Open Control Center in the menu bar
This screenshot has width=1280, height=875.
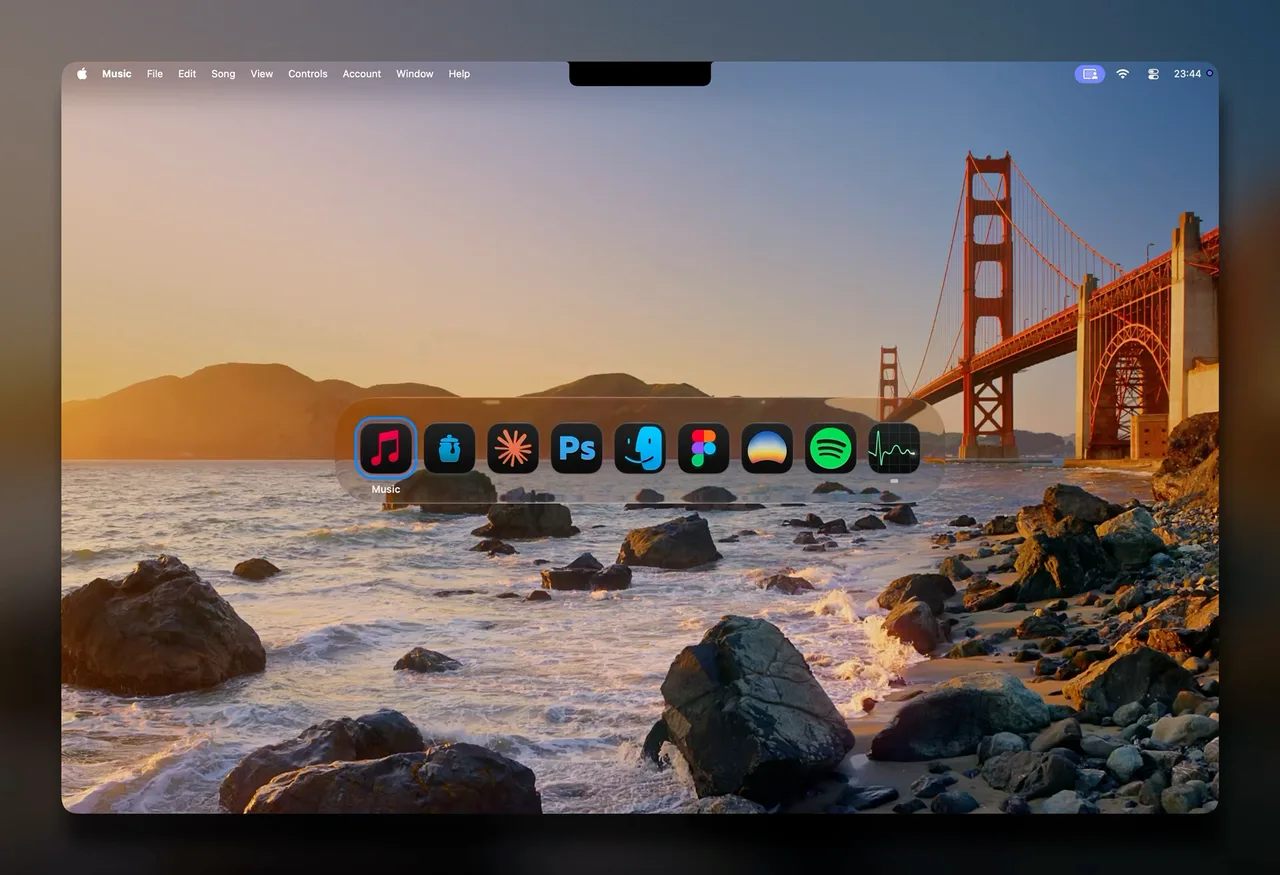point(1153,74)
